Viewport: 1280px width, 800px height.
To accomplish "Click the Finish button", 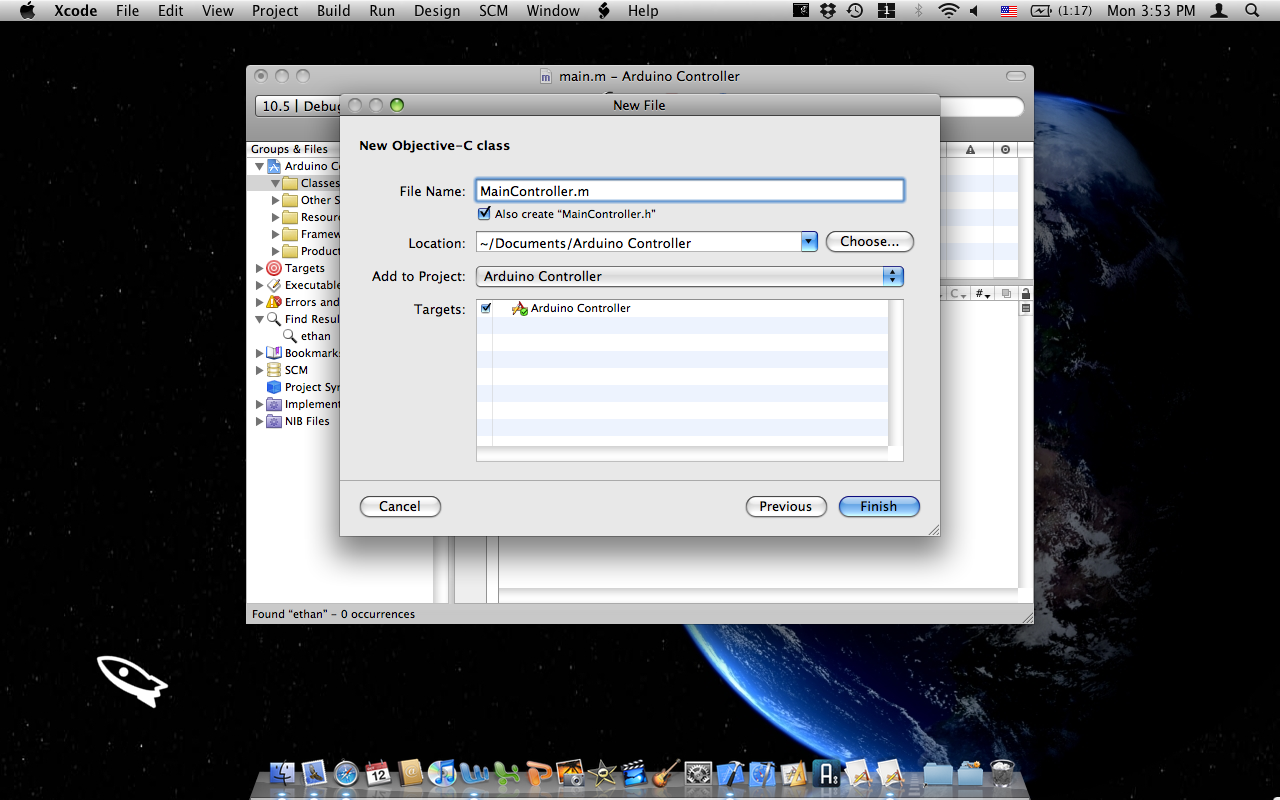I will (879, 506).
